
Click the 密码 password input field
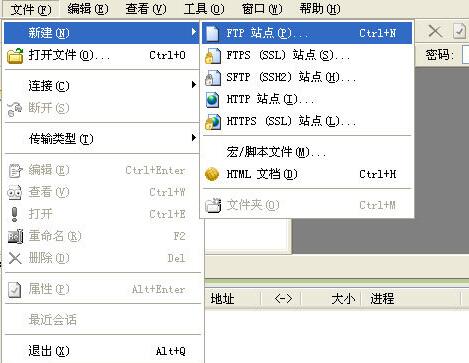465,54
